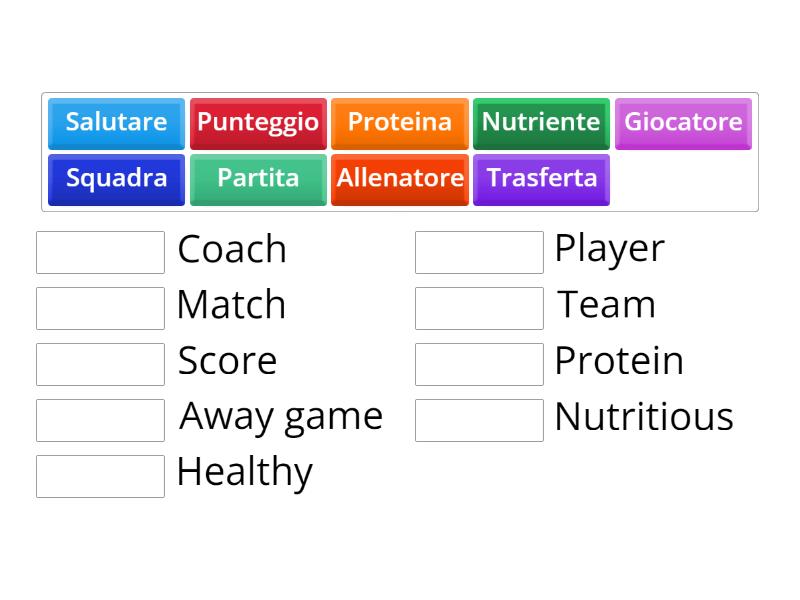Screen dimensions: 800x600
Task: Click the answer slot beside Score
Action: (x=99, y=363)
